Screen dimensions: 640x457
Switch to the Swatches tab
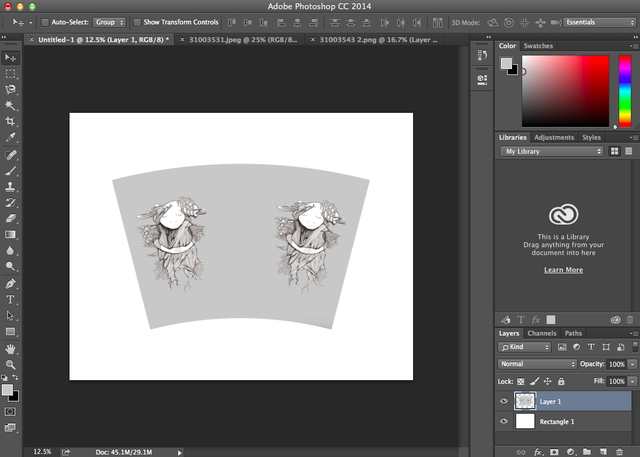coord(538,46)
